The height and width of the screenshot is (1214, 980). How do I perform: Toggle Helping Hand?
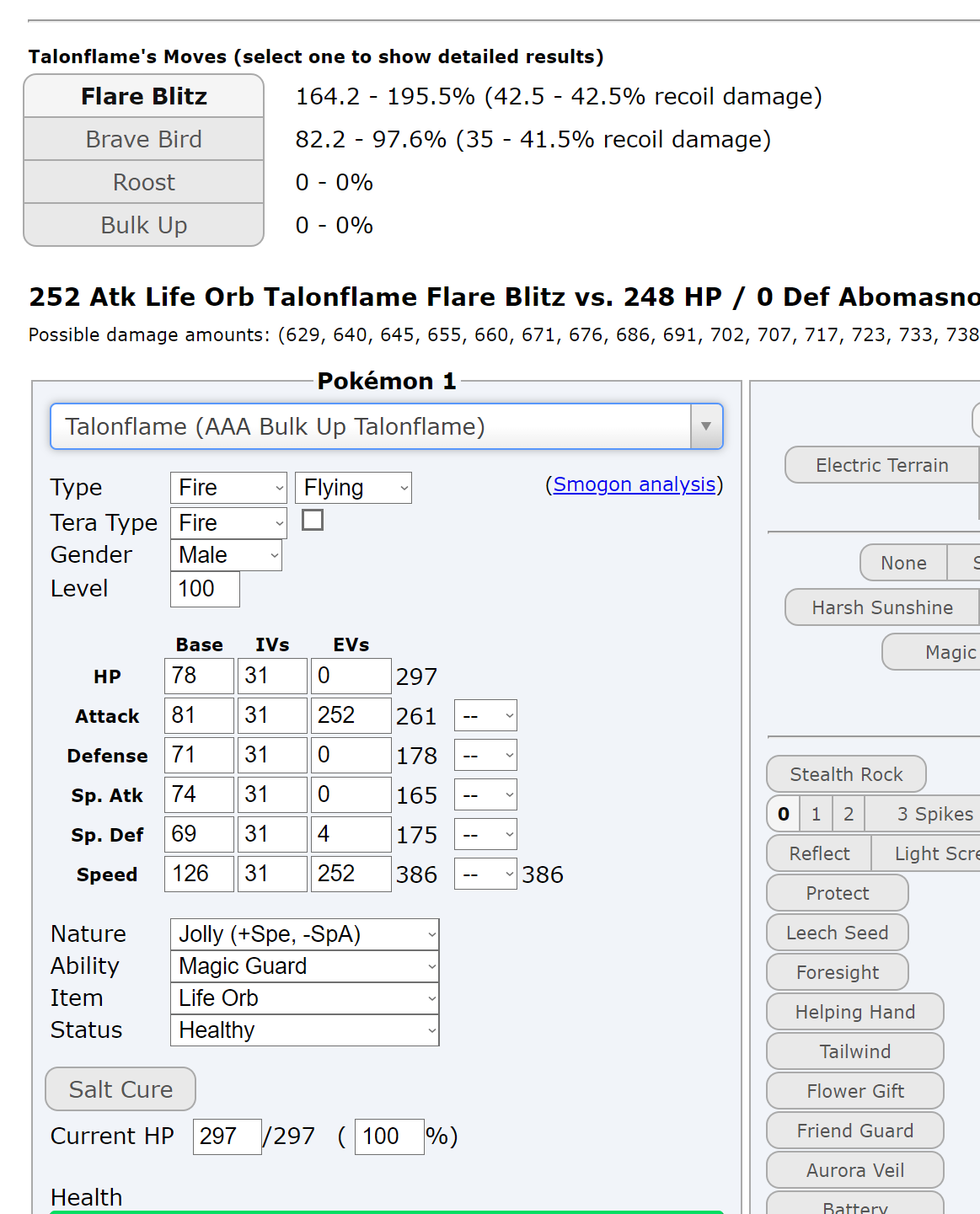pyautogui.click(x=855, y=1012)
